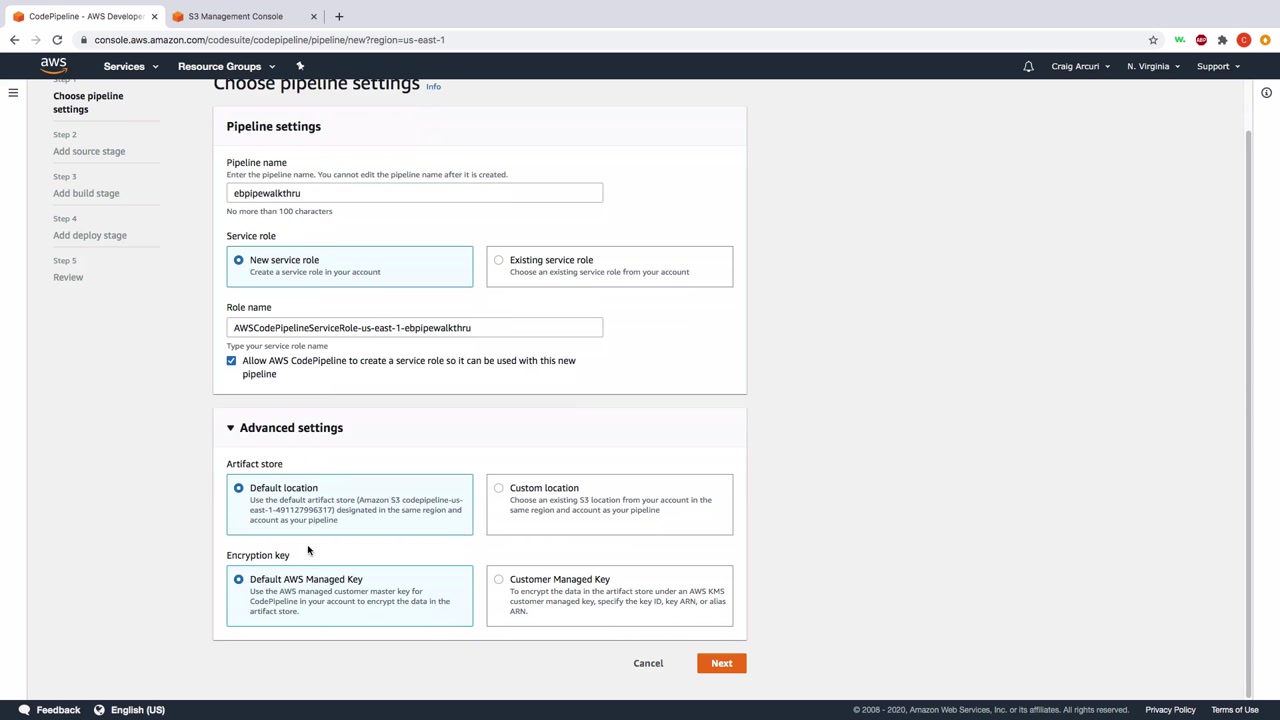
Task: Click the AWS logo home icon
Action: (54, 66)
